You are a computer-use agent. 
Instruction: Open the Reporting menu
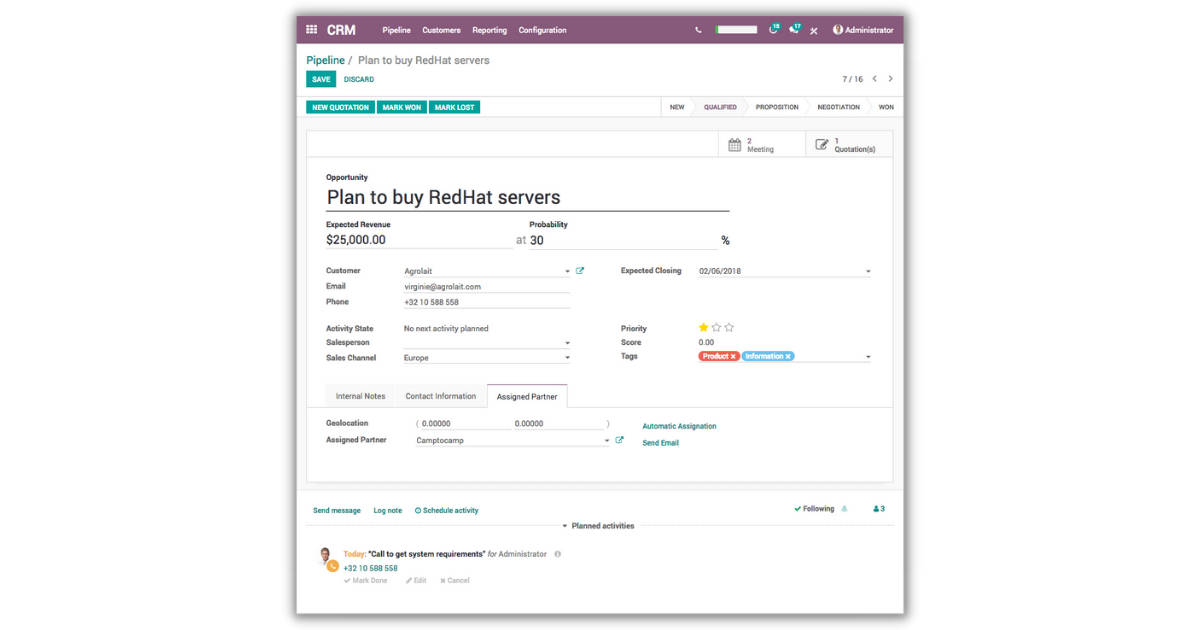tap(489, 30)
